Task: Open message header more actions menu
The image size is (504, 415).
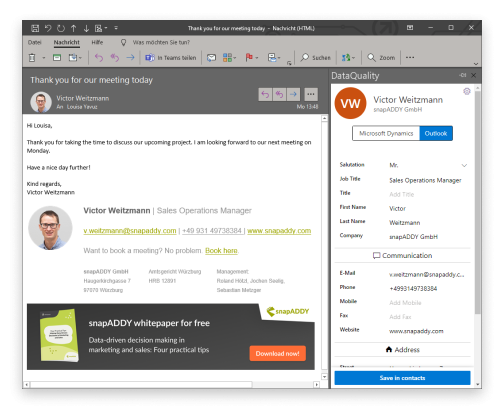Action: tap(311, 94)
